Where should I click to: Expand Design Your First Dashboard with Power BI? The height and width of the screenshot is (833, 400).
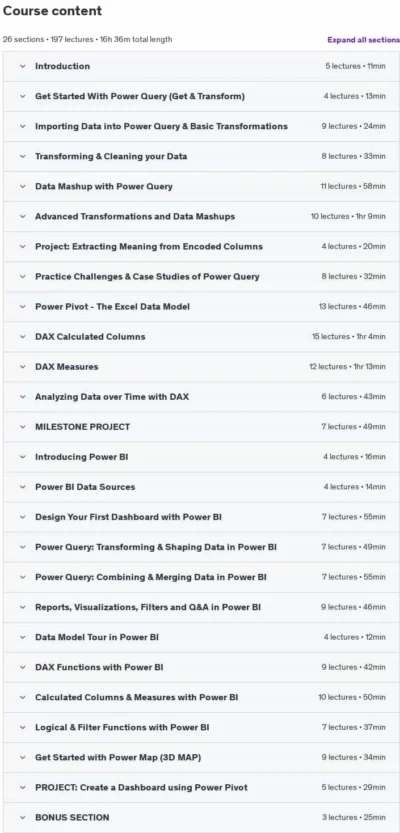201,517
